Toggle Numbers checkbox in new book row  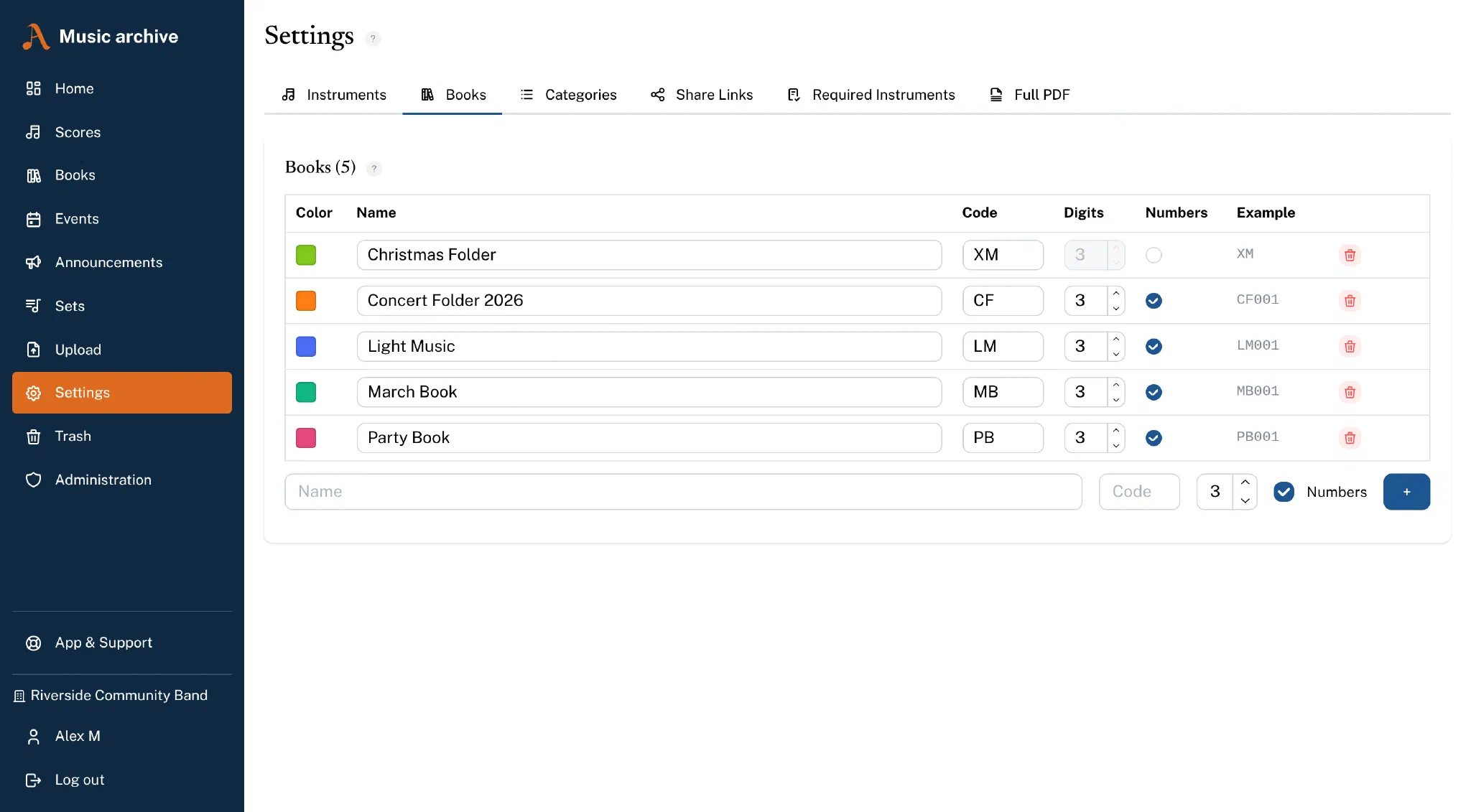coord(1284,492)
